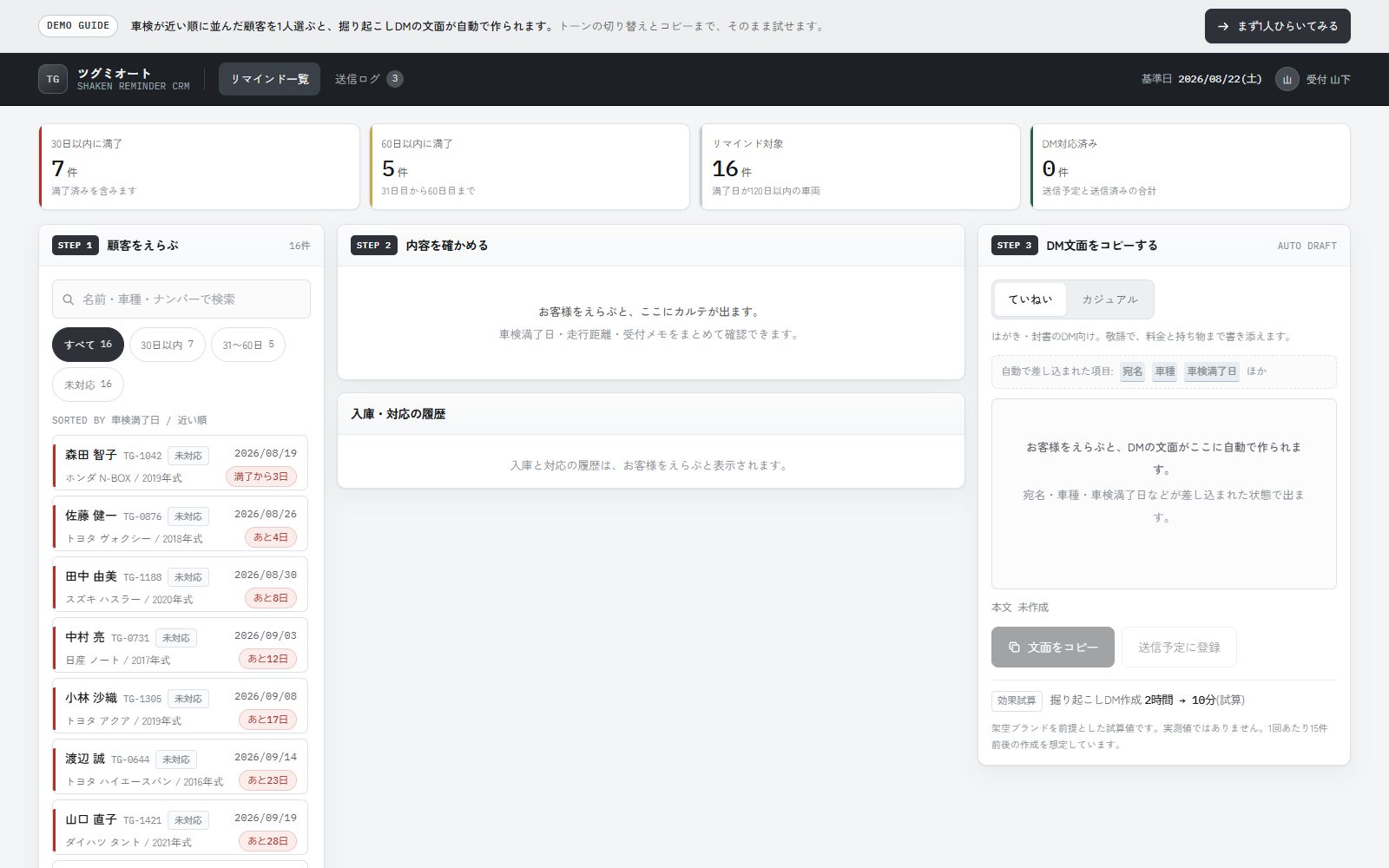Image resolution: width=1389 pixels, height=868 pixels.
Task: Open the 送信ログ tab
Action: click(x=369, y=79)
